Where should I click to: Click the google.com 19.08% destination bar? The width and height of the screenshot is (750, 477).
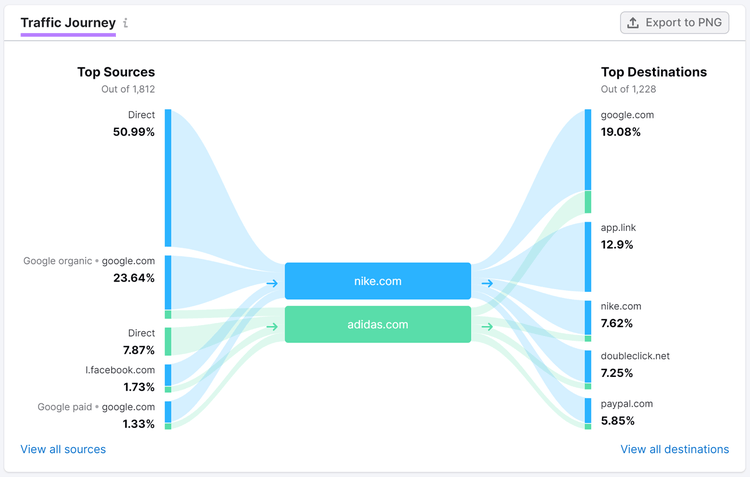click(x=588, y=150)
